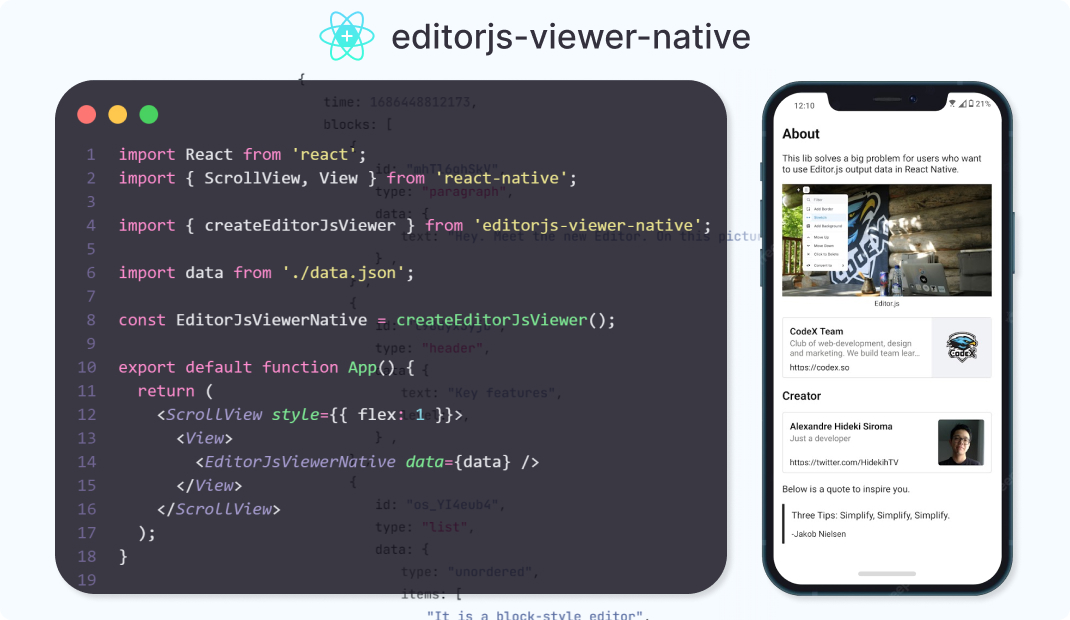Image resolution: width=1070 pixels, height=620 pixels.
Task: Click 'ScrollView, View' import on line 2
Action: point(281,178)
